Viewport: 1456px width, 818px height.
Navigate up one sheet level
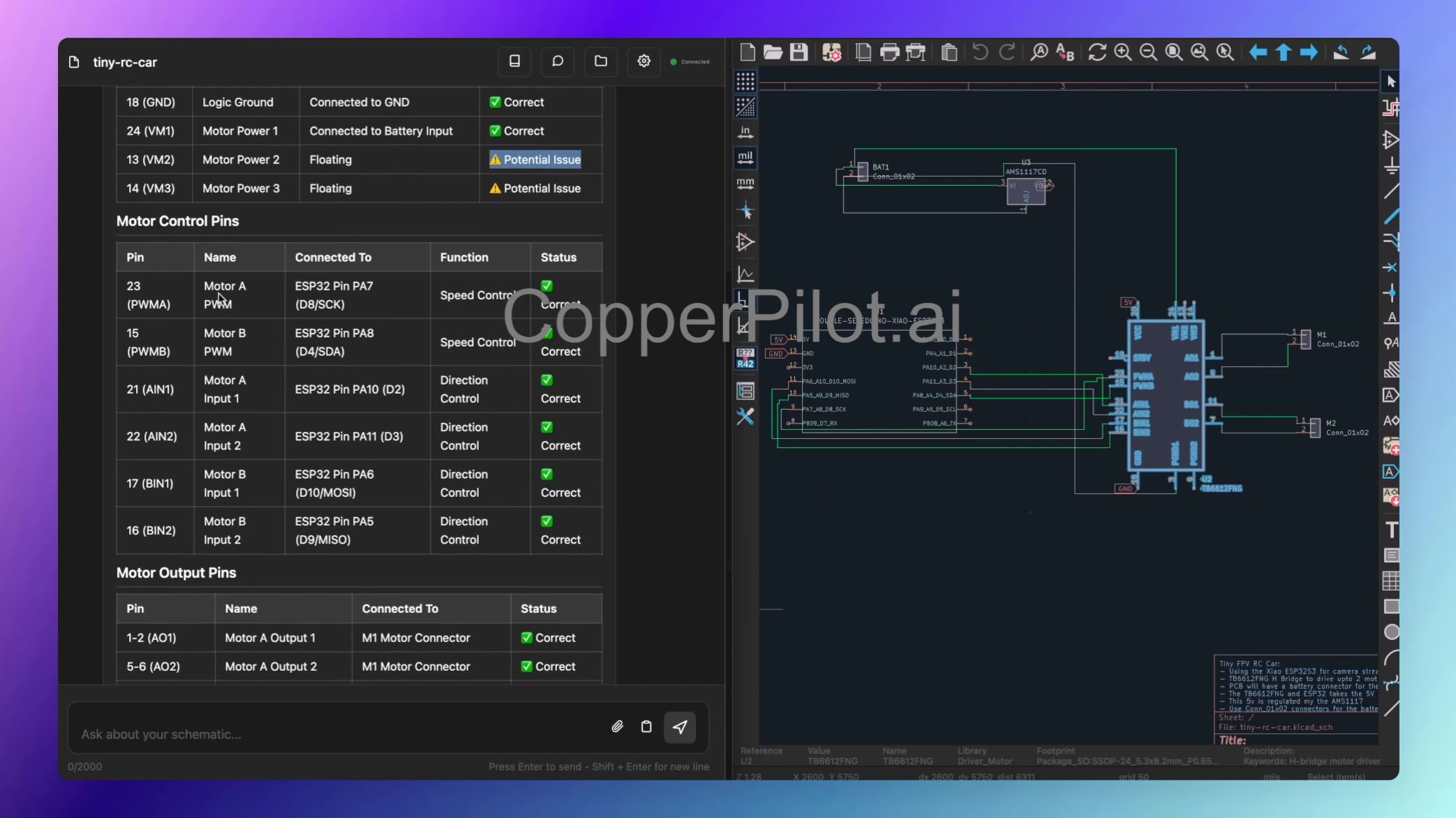[x=1284, y=52]
